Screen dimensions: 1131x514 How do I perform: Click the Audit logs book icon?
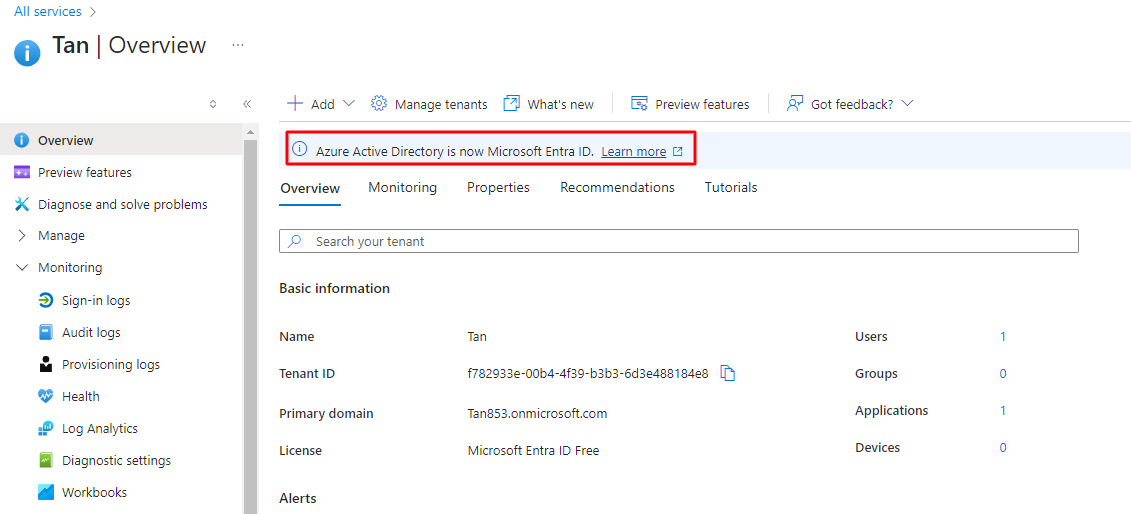(45, 332)
